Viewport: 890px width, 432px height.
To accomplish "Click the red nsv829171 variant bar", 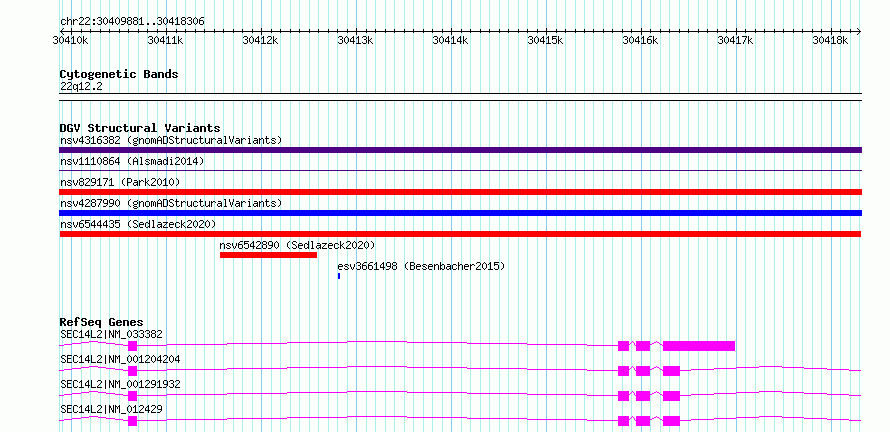I will tap(460, 192).
